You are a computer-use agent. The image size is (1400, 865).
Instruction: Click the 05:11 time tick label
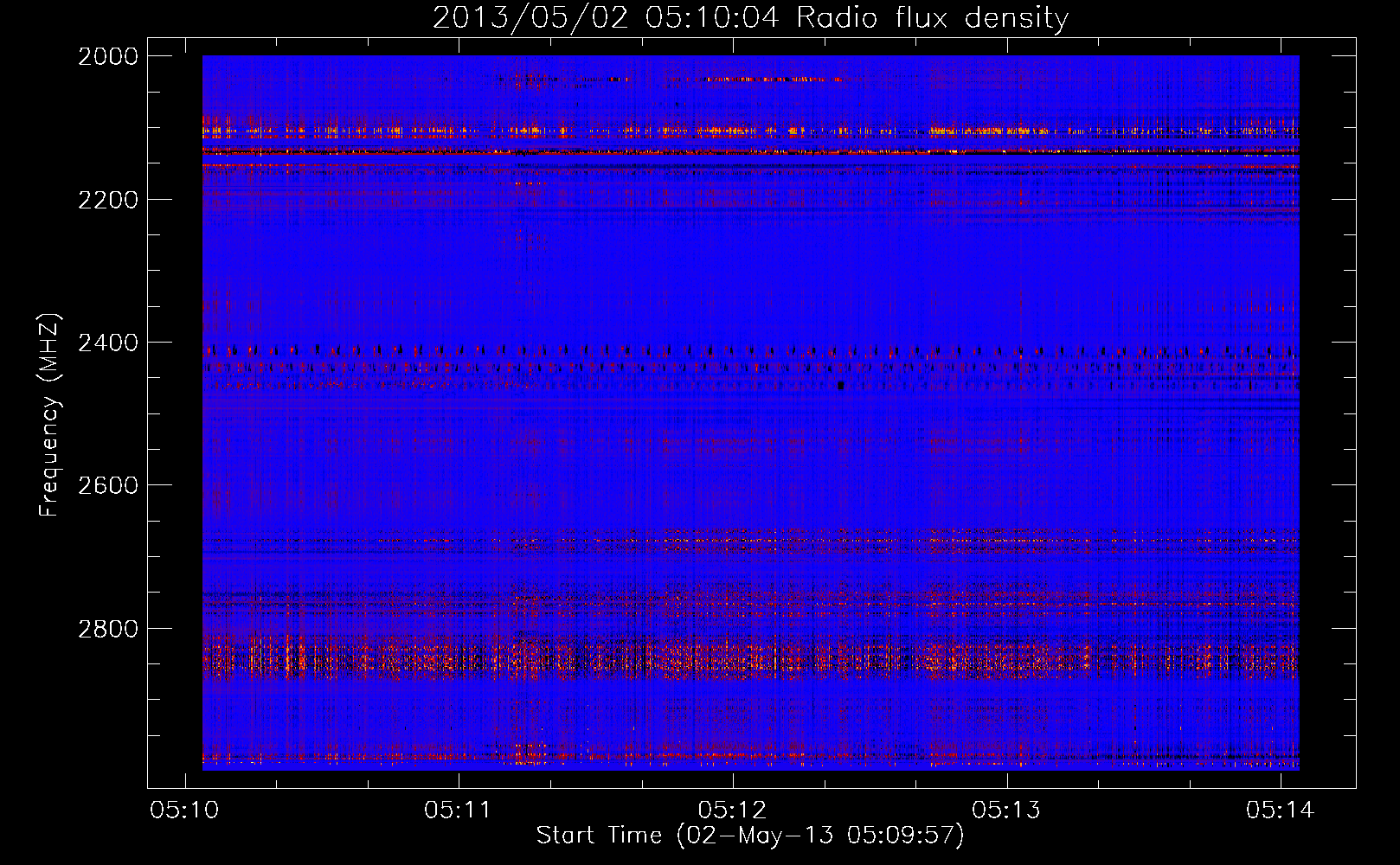(459, 810)
